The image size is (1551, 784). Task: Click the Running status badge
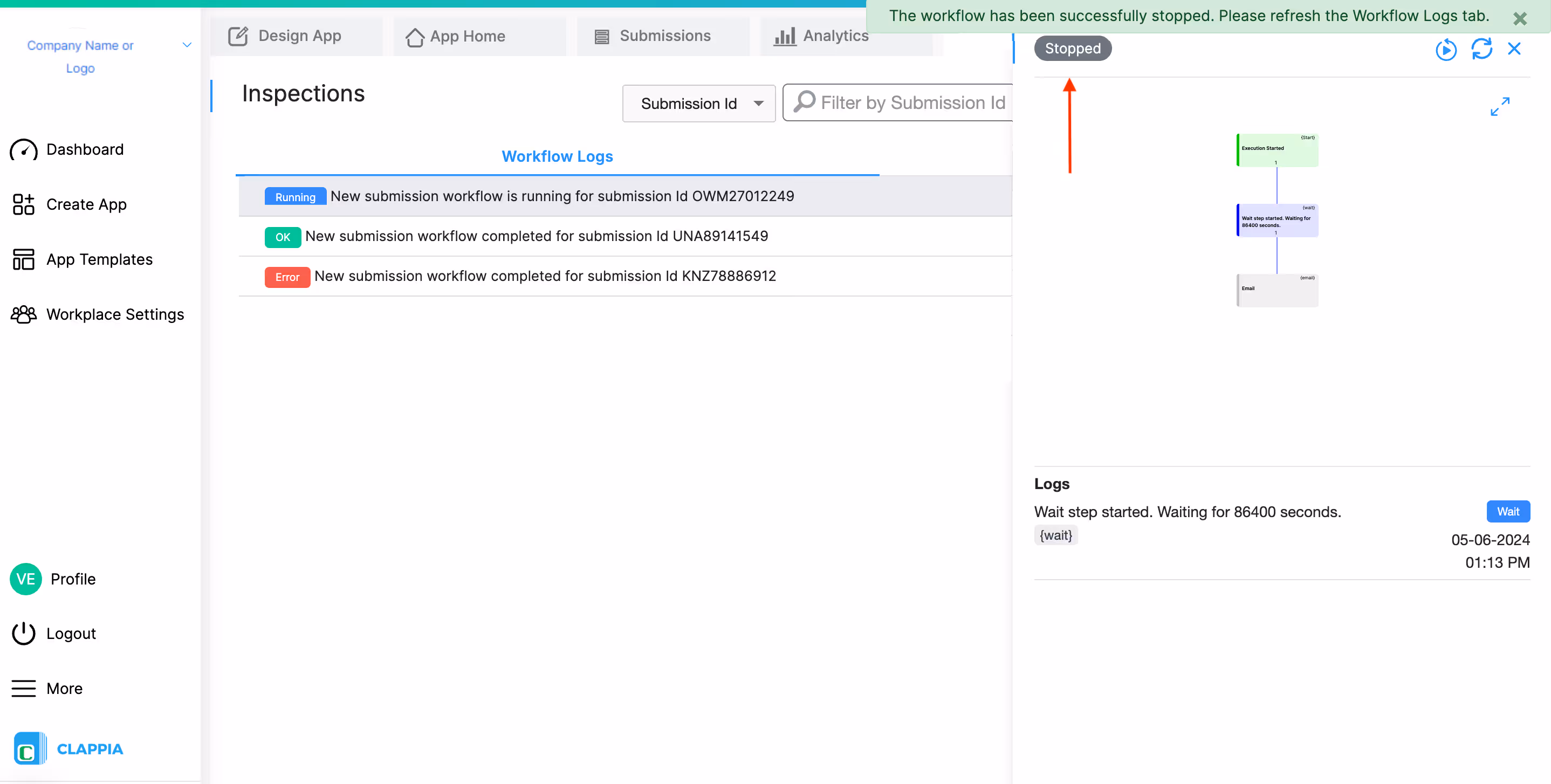[x=295, y=196]
